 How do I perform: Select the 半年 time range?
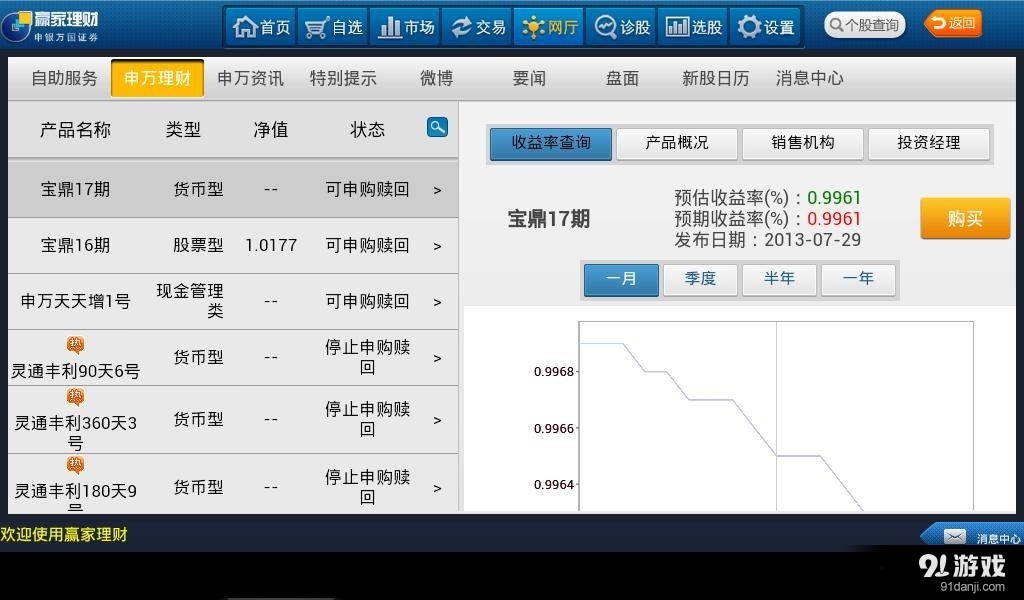coord(779,280)
